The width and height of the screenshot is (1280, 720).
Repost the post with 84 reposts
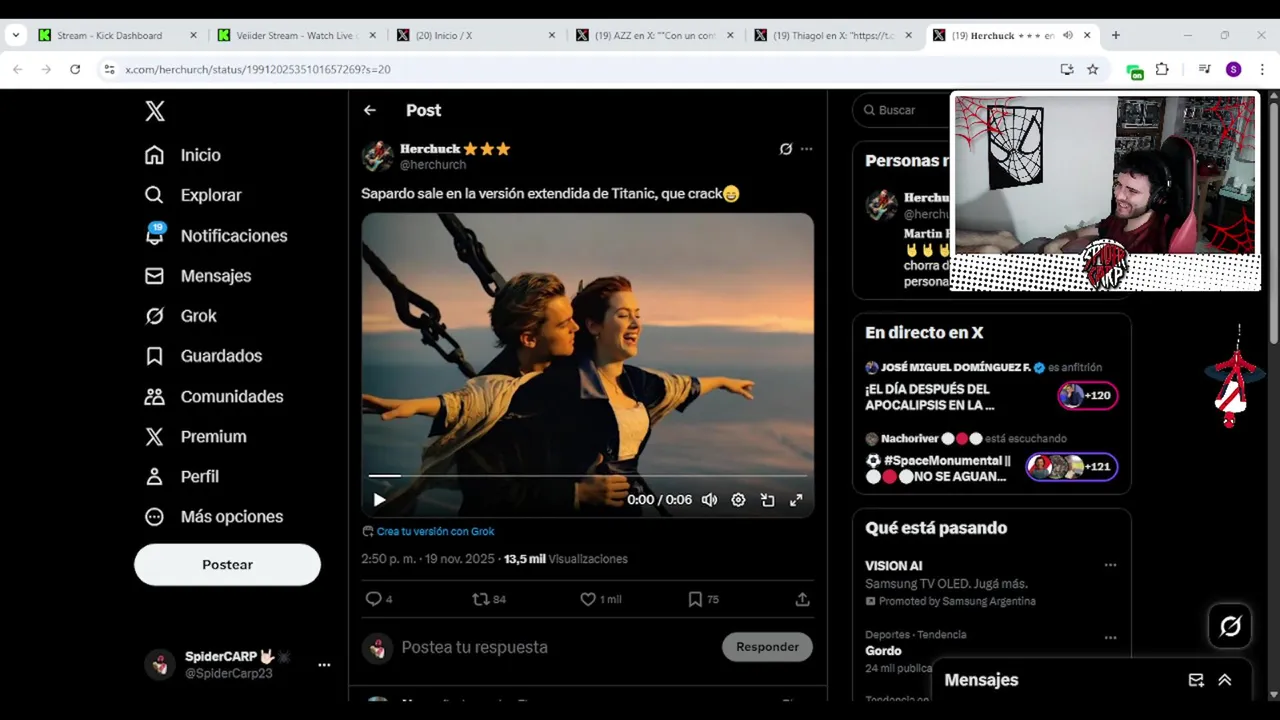[x=489, y=599]
